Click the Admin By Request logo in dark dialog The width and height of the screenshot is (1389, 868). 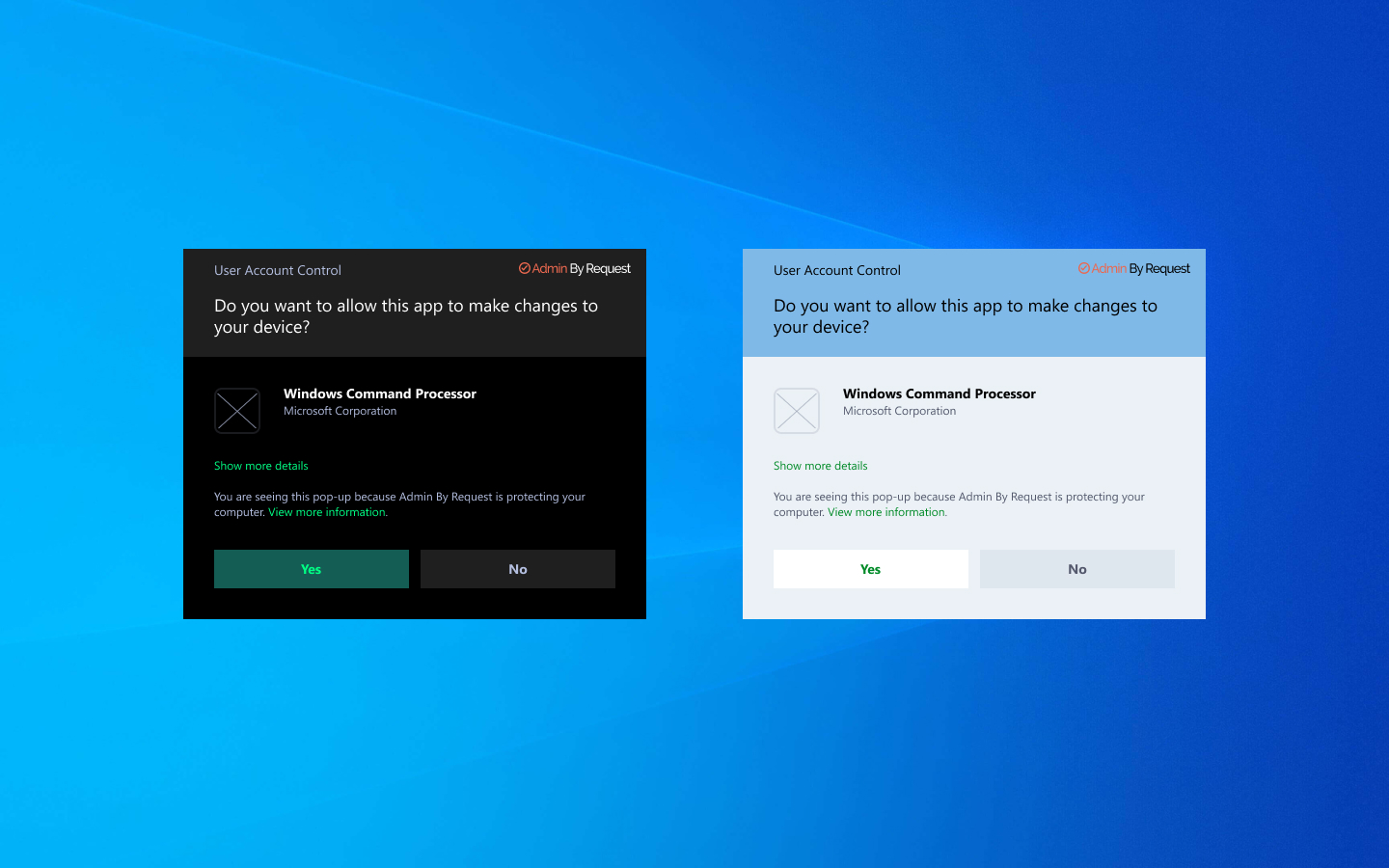(x=575, y=269)
